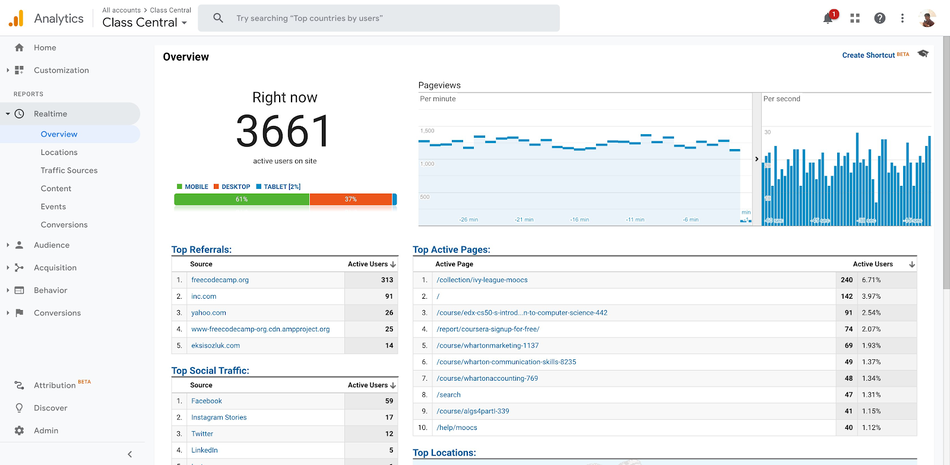This screenshot has width=950, height=465.
Task: Click the Home house icon
Action: click(19, 47)
